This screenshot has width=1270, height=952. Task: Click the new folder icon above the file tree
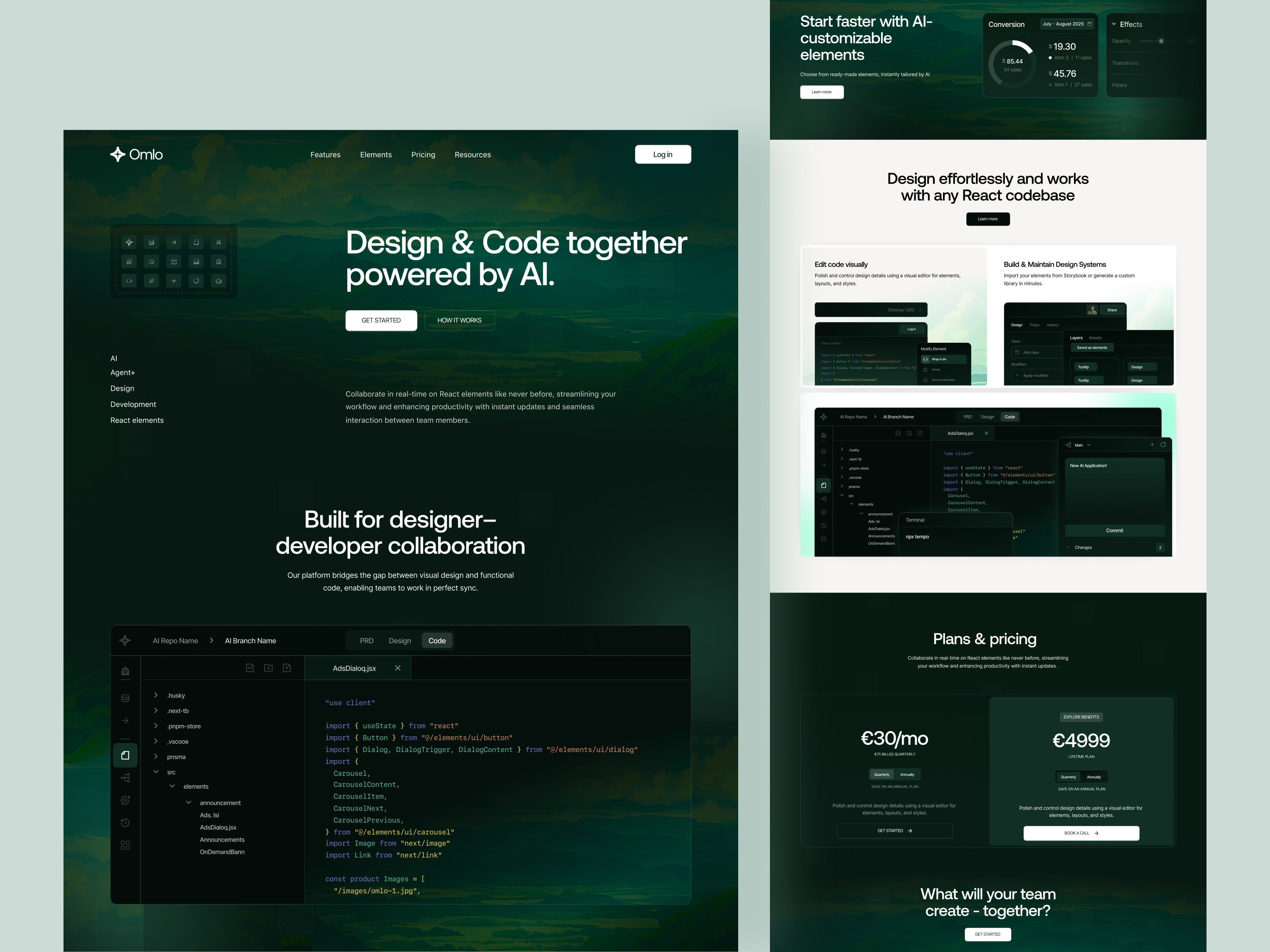click(268, 668)
